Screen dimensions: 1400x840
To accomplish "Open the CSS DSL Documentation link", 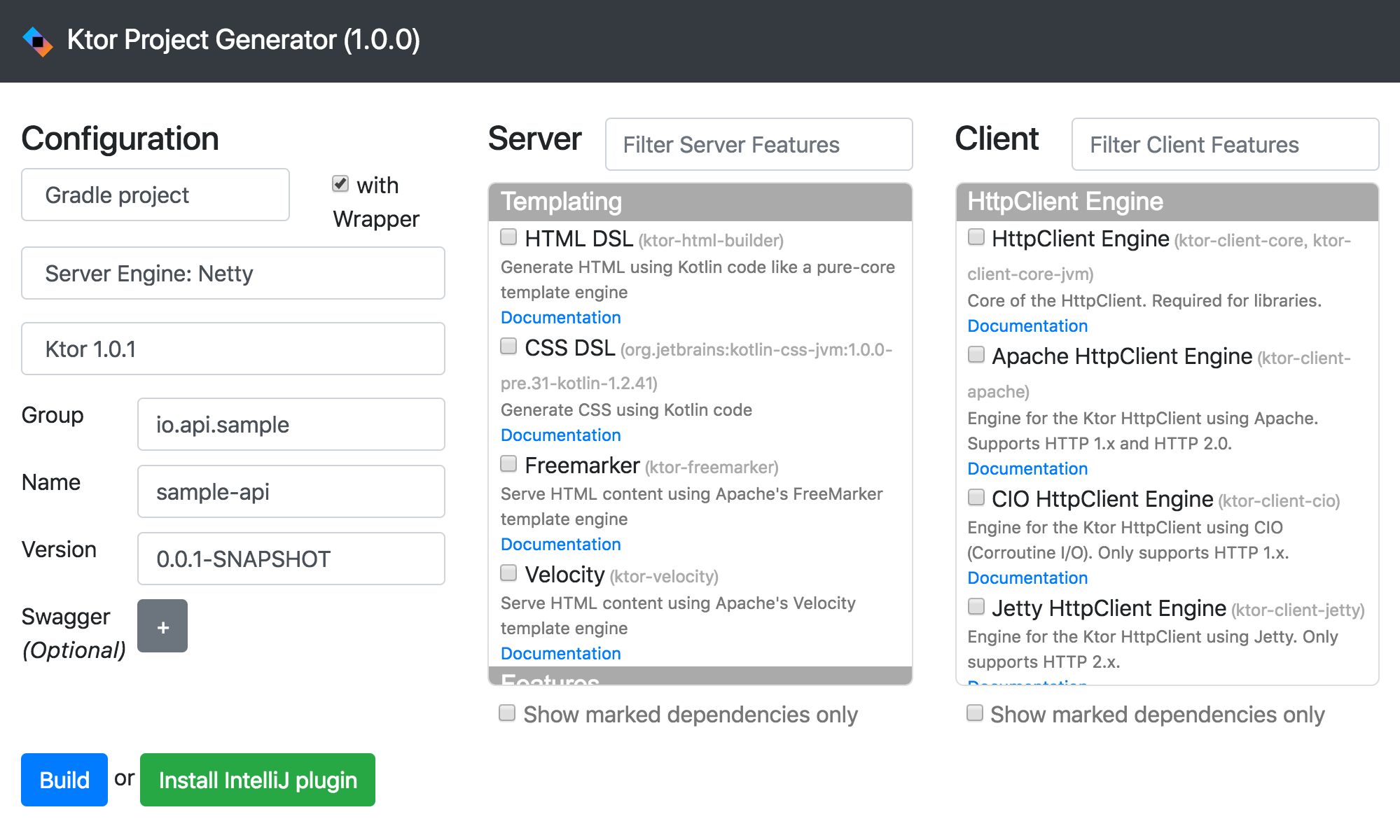I will point(560,435).
